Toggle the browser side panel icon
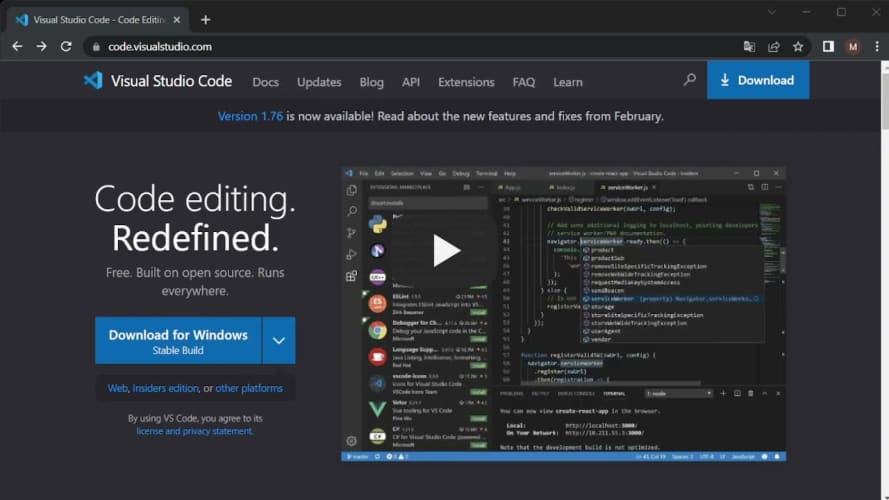 click(828, 46)
